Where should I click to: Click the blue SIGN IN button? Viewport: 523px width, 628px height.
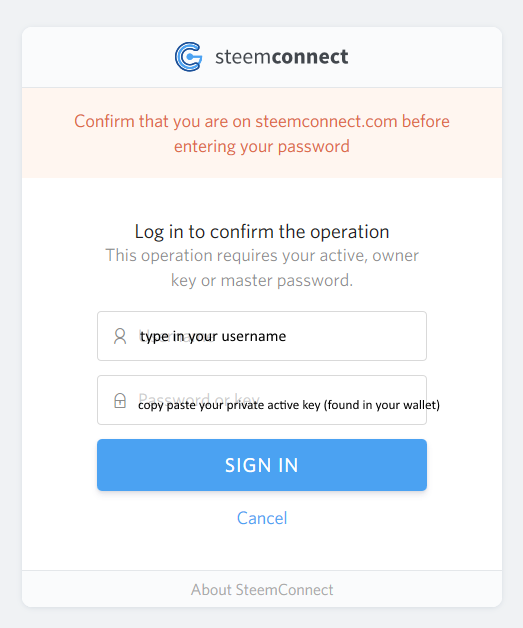[x=262, y=465]
